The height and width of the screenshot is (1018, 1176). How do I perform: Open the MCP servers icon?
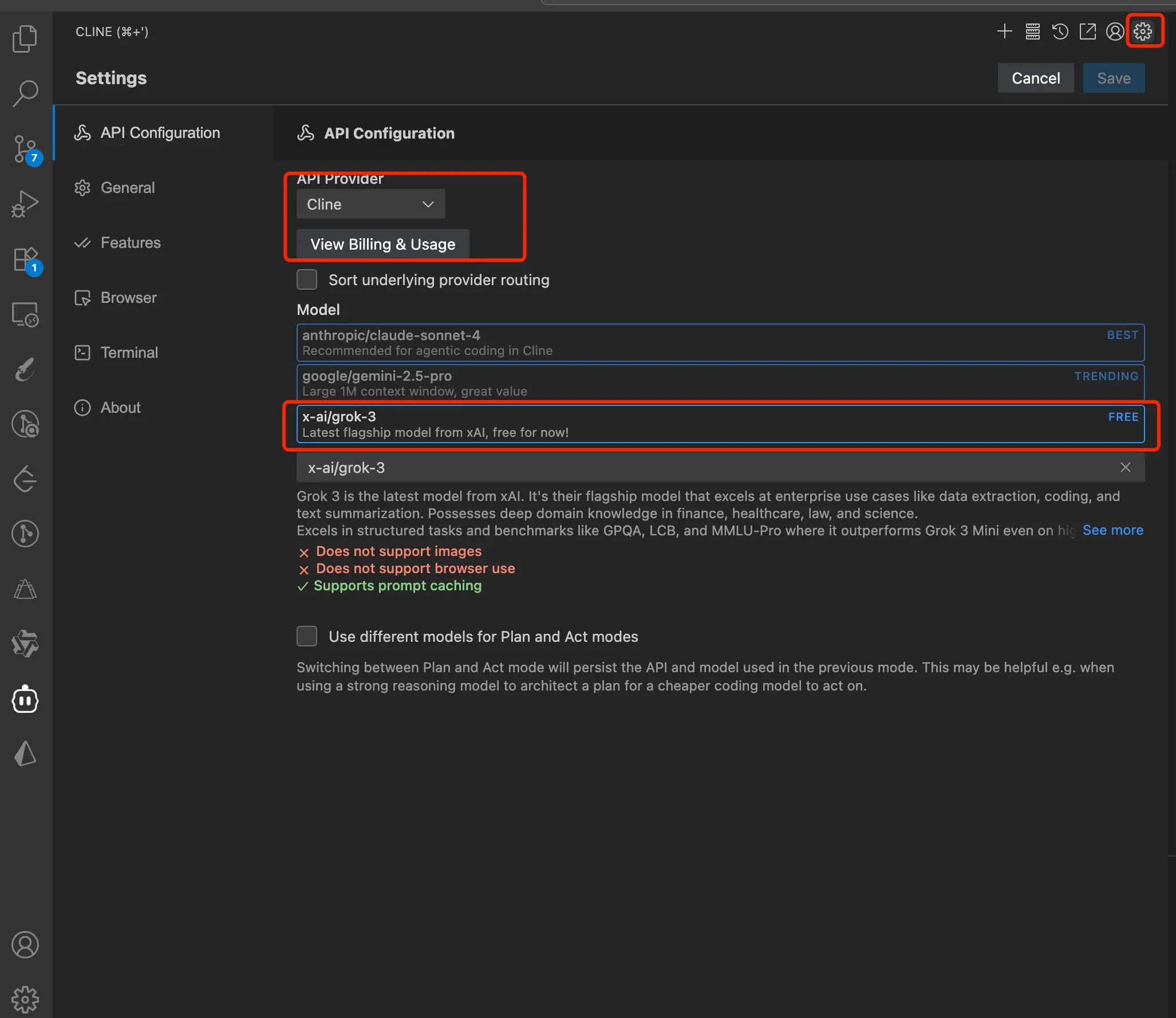pos(1032,31)
